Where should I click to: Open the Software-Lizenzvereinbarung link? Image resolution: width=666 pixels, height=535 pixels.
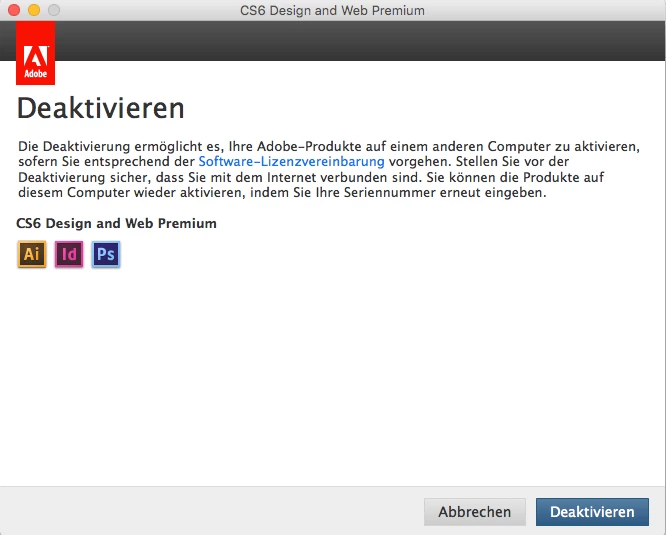point(291,161)
